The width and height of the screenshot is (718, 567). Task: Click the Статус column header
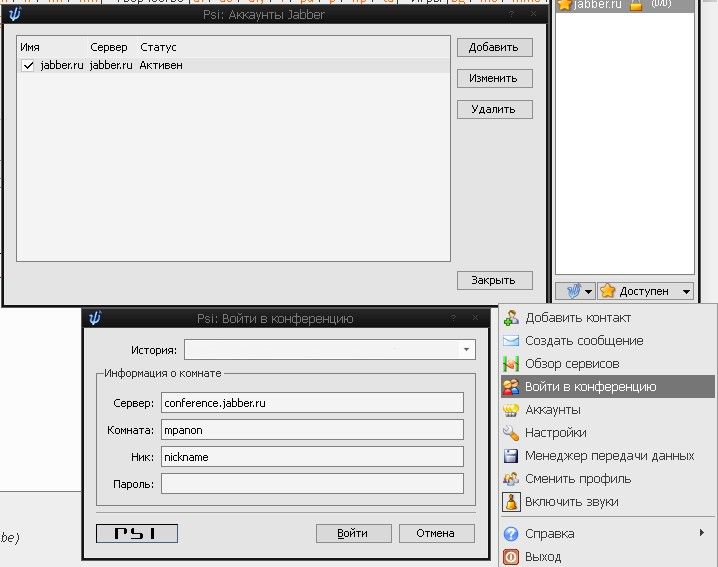tap(158, 47)
